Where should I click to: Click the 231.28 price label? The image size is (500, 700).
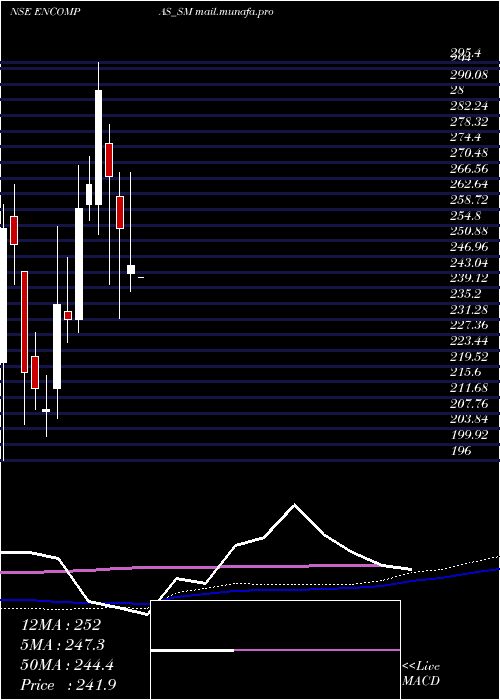pos(469,310)
